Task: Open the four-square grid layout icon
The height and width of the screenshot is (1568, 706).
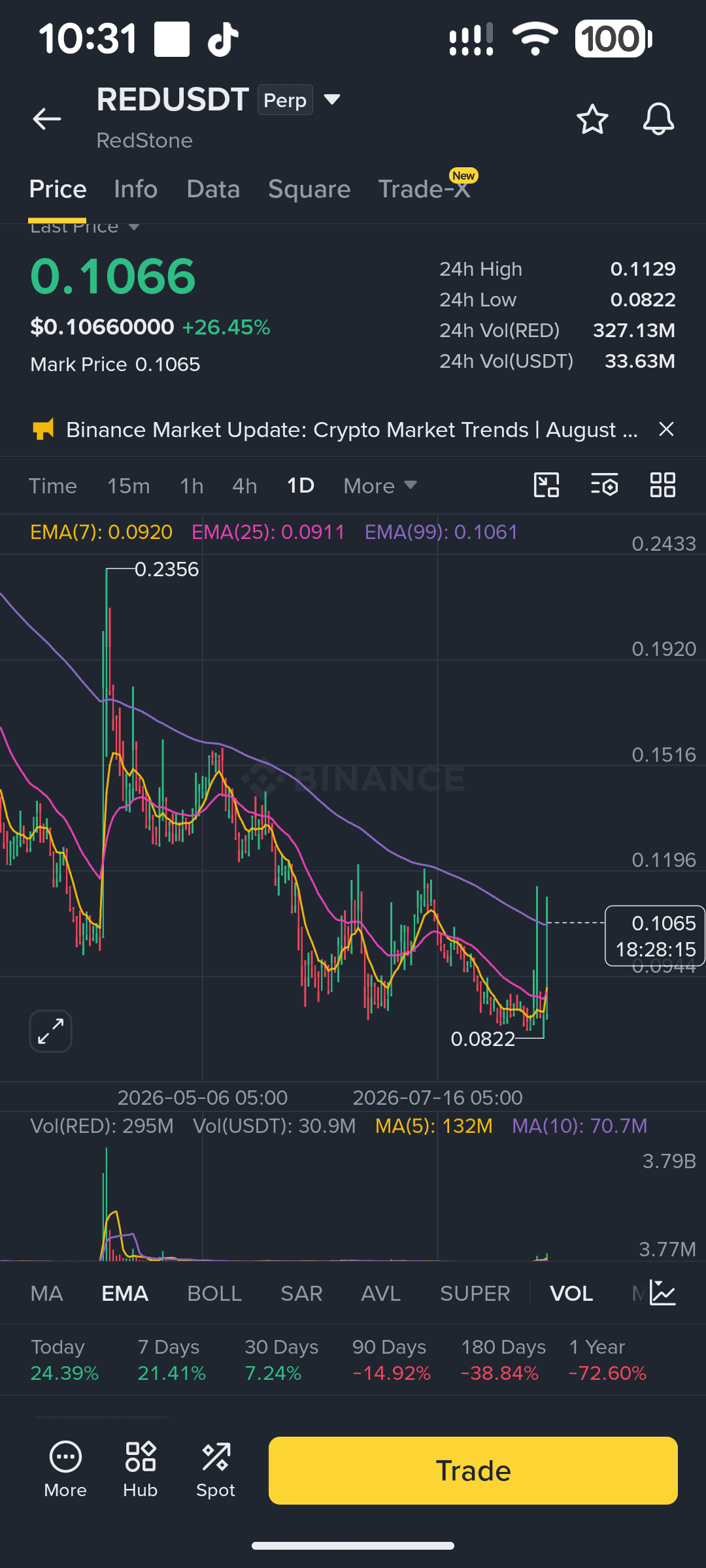Action: click(662, 485)
